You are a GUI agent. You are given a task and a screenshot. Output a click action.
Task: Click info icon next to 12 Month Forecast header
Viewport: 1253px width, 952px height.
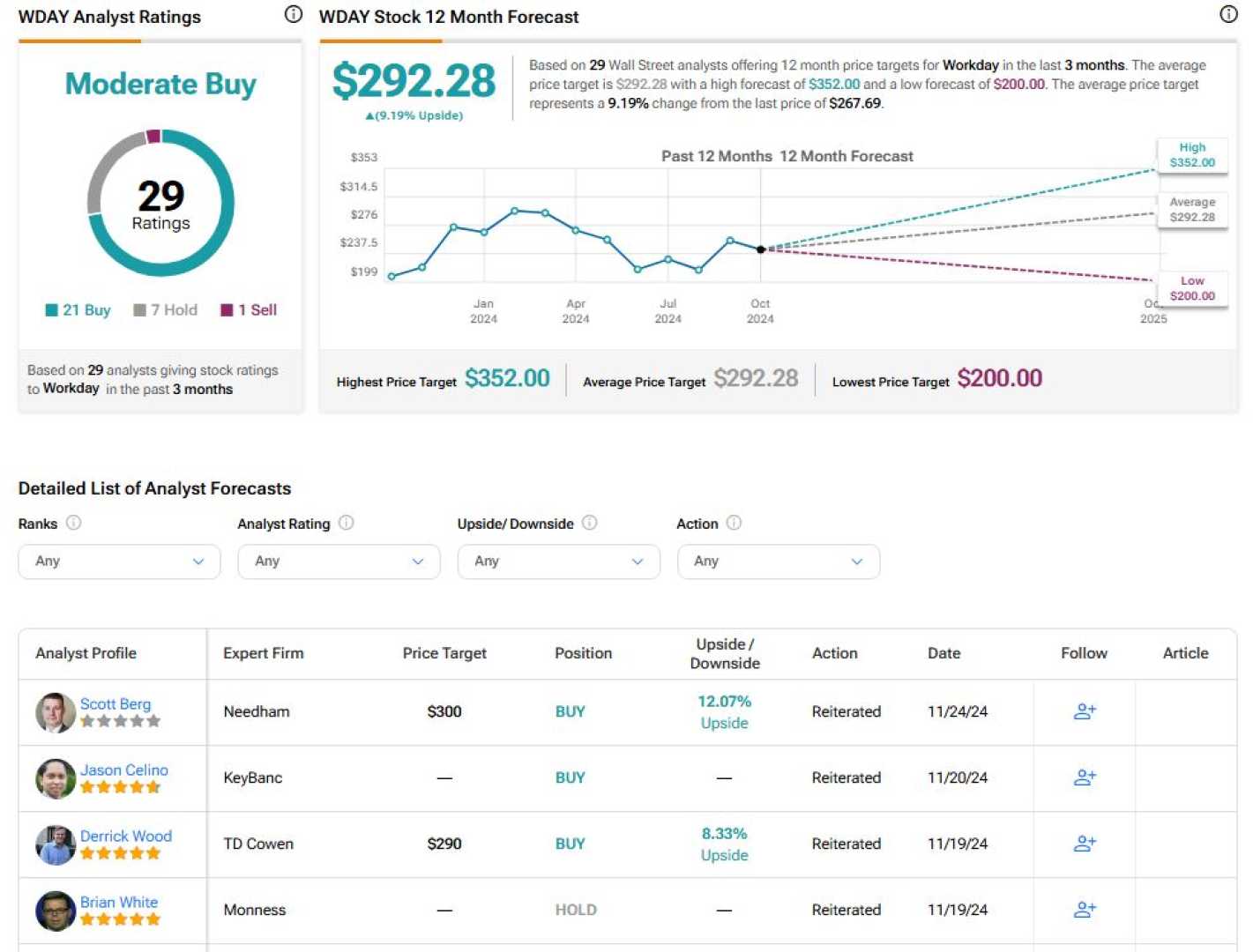[x=1228, y=14]
